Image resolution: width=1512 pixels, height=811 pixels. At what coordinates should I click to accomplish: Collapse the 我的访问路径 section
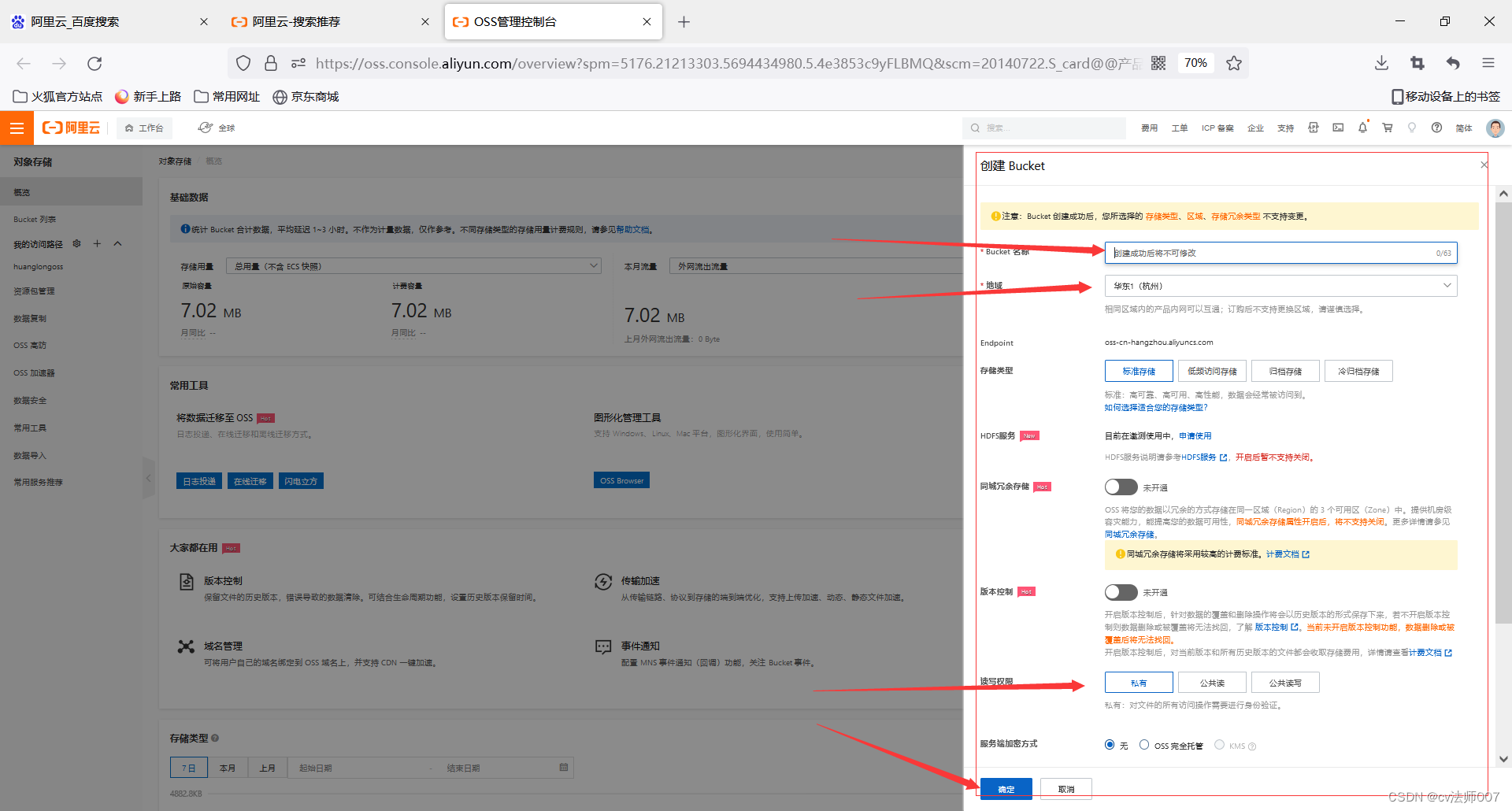coord(118,243)
